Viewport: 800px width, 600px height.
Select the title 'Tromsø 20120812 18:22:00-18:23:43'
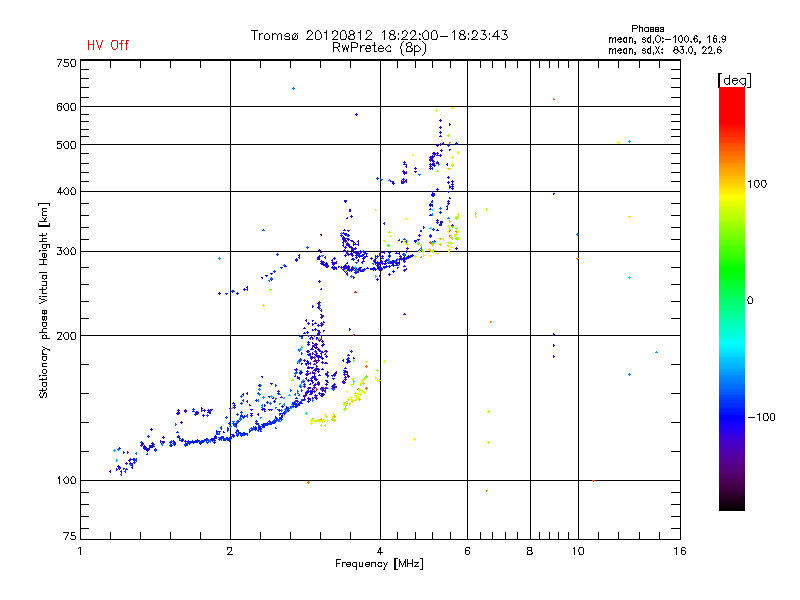pyautogui.click(x=379, y=35)
